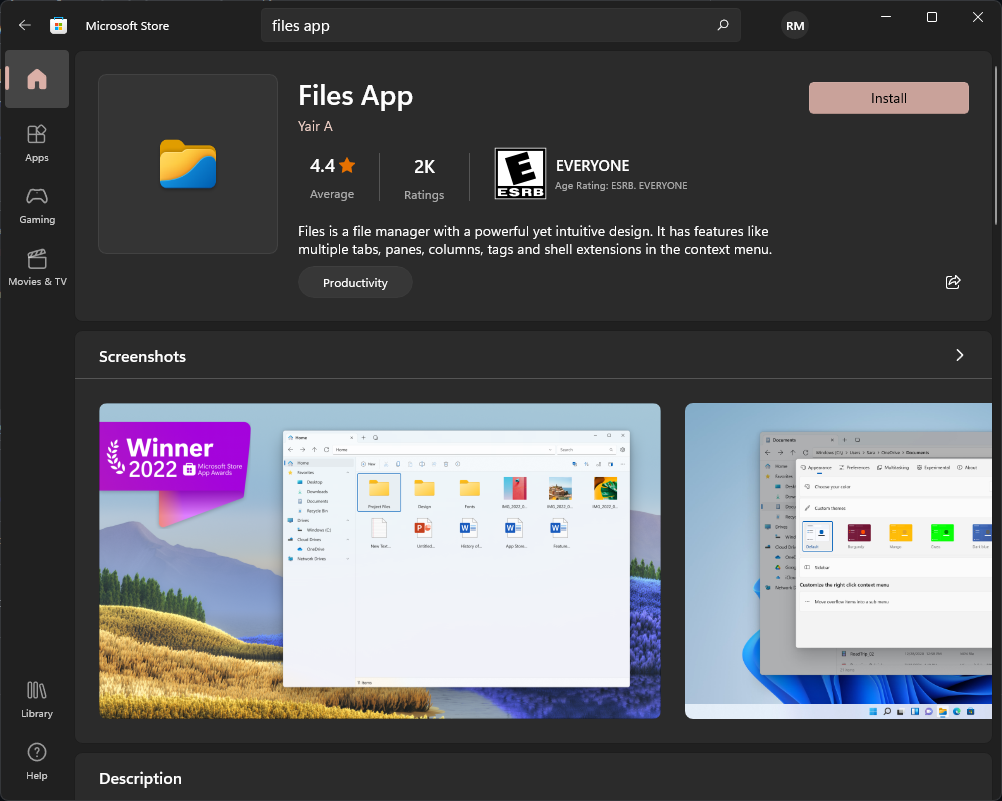Click the Microsoft Store logo icon

(58, 26)
